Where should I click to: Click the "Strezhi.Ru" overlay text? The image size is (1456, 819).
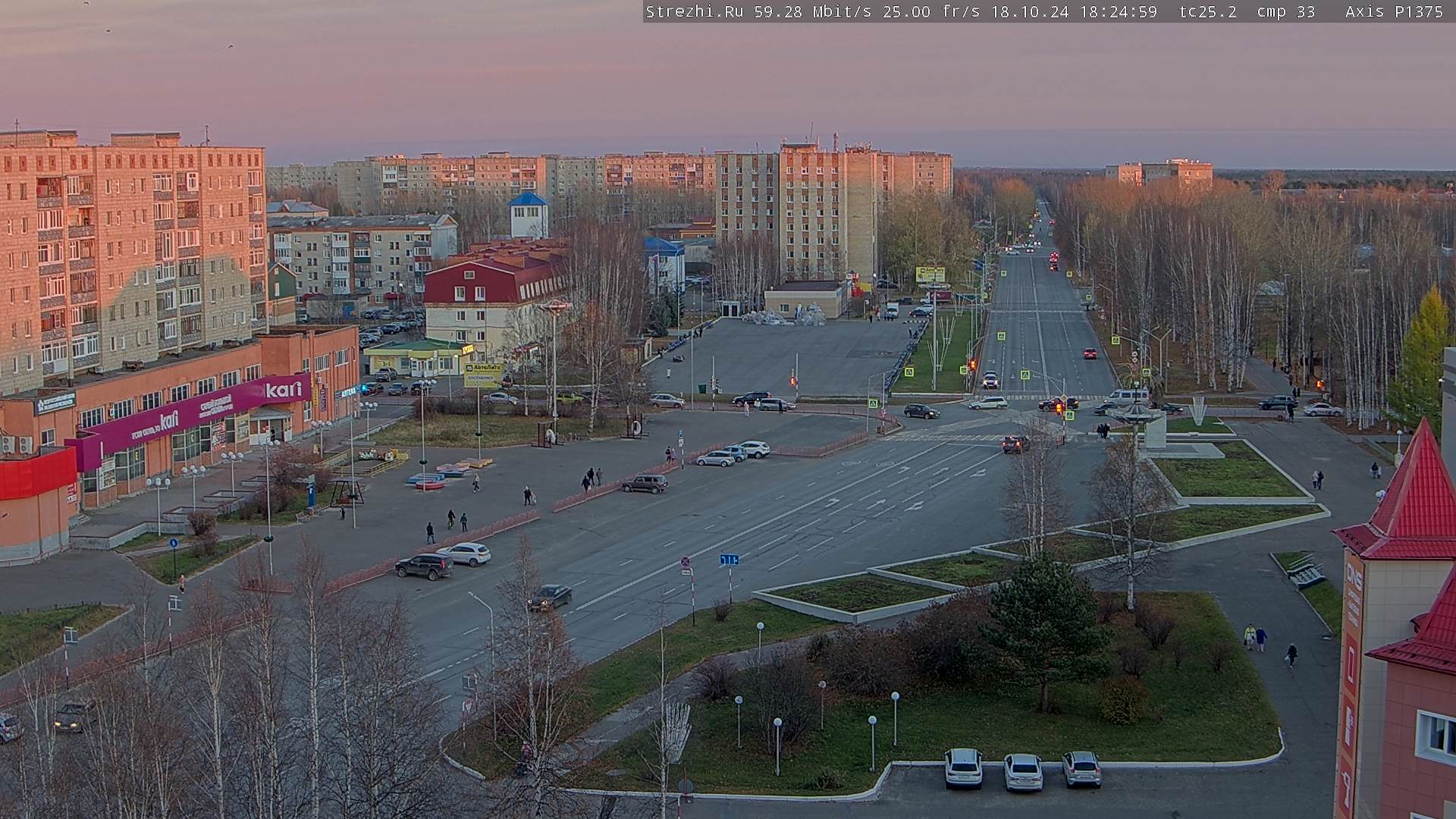pyautogui.click(x=694, y=11)
